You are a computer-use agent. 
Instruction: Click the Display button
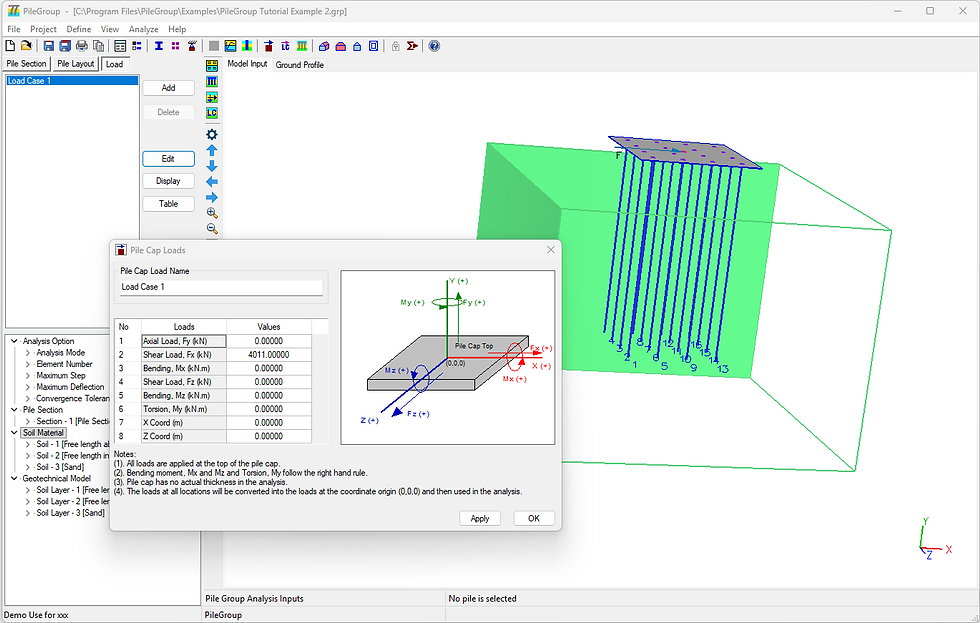click(x=168, y=181)
